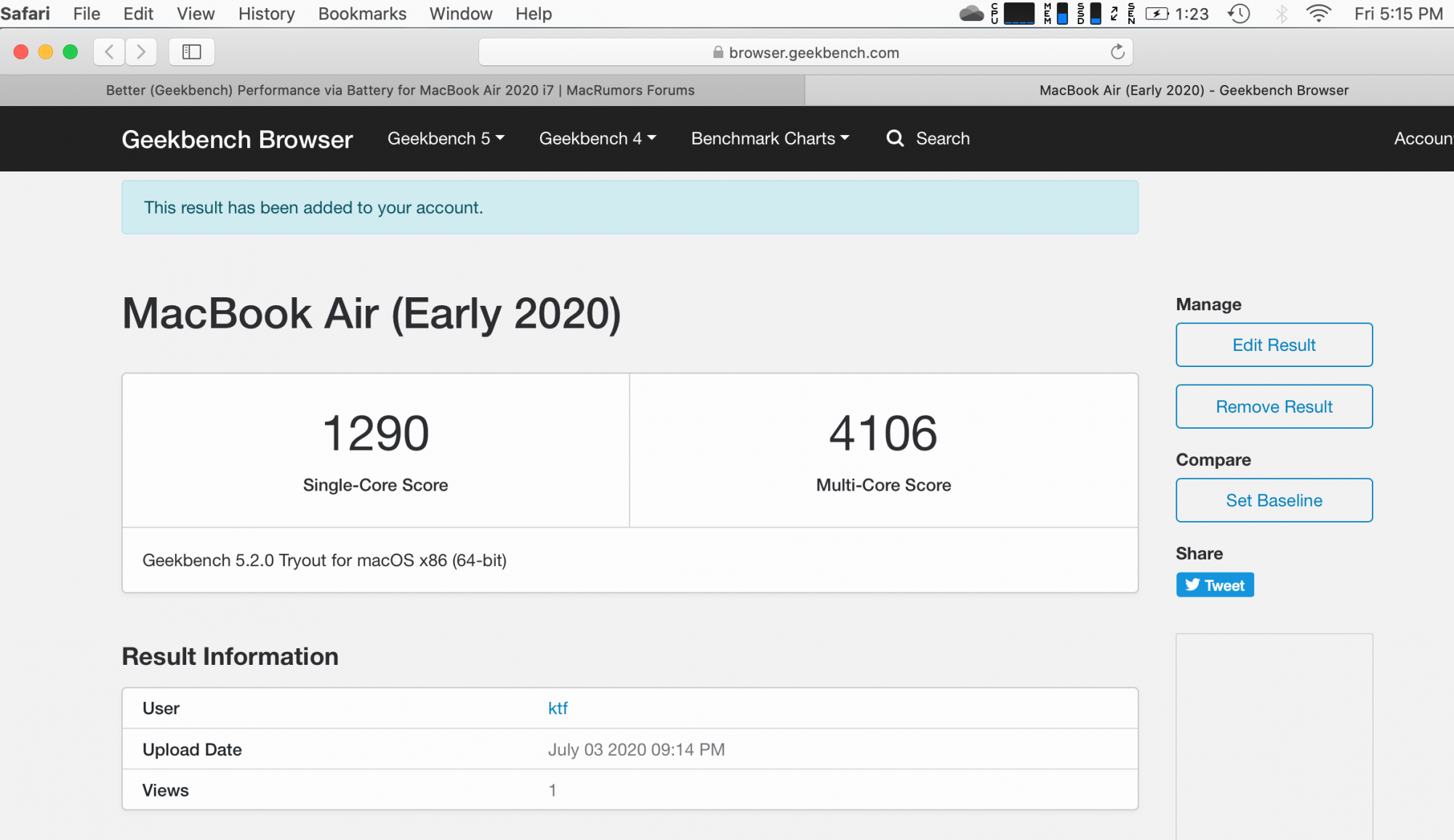Expand the Geekbench 5 dropdown

pyautogui.click(x=446, y=138)
